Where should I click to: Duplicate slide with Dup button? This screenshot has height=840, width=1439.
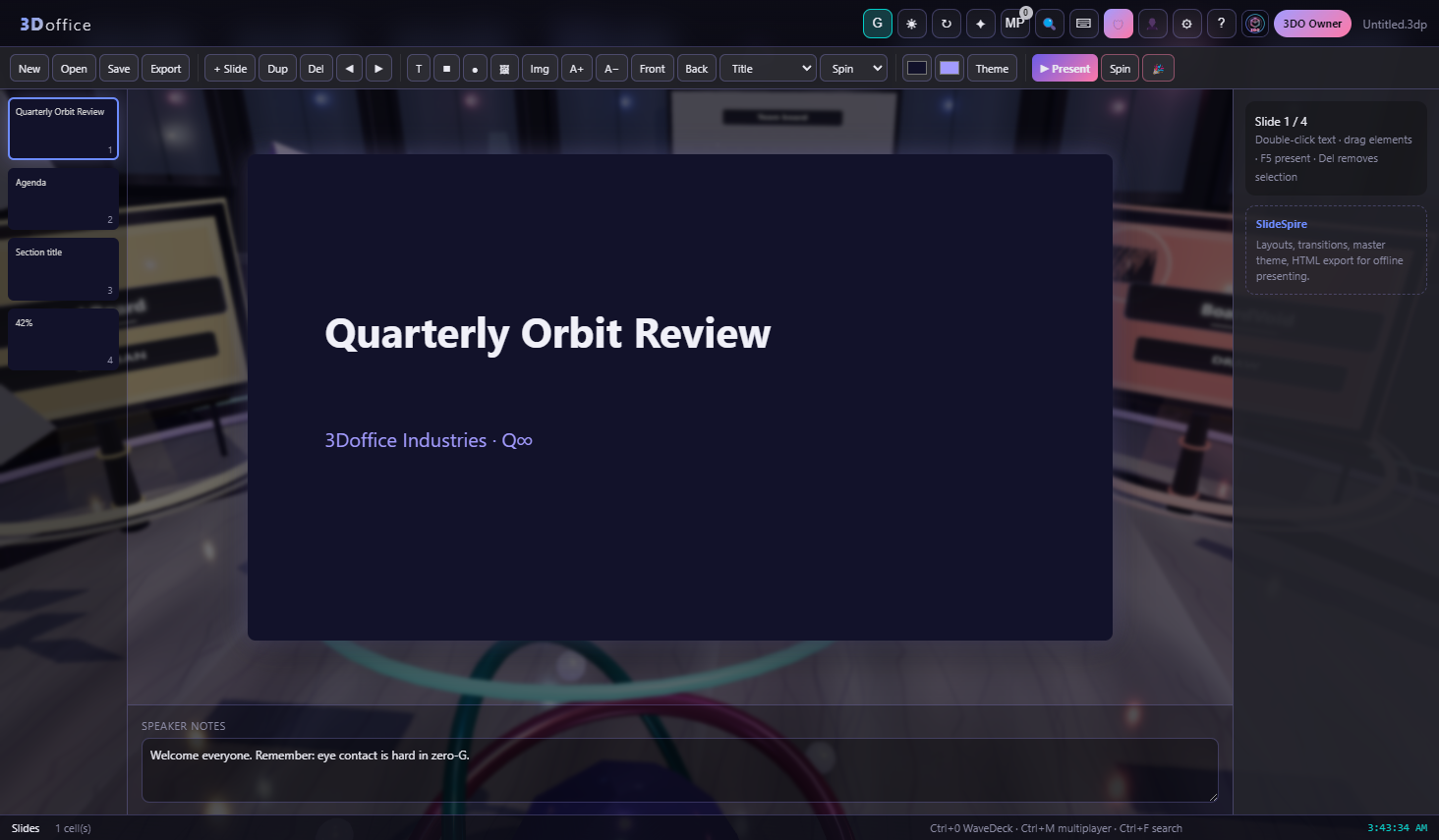tap(278, 69)
